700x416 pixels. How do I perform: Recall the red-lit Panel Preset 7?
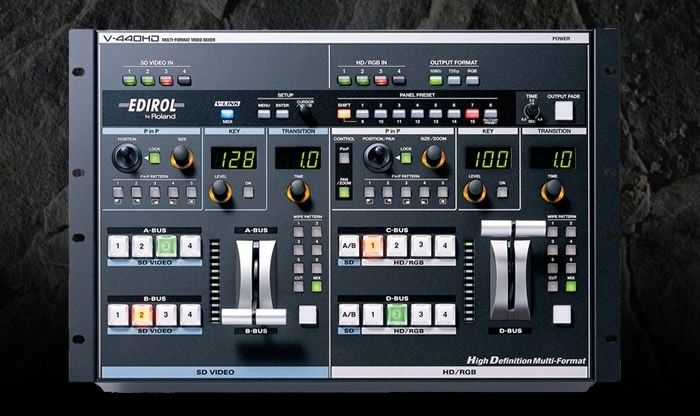(x=472, y=114)
